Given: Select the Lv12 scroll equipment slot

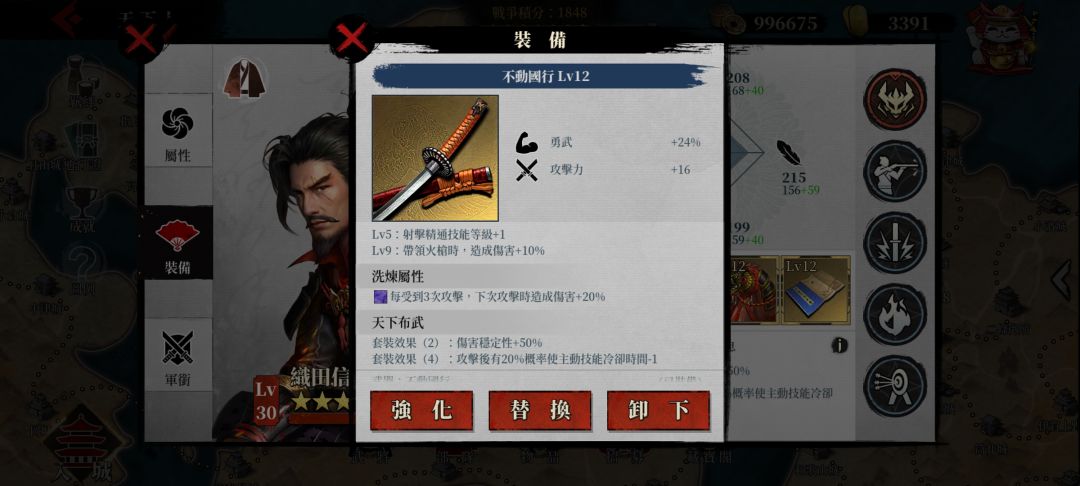Looking at the screenshot, I should pos(816,290).
